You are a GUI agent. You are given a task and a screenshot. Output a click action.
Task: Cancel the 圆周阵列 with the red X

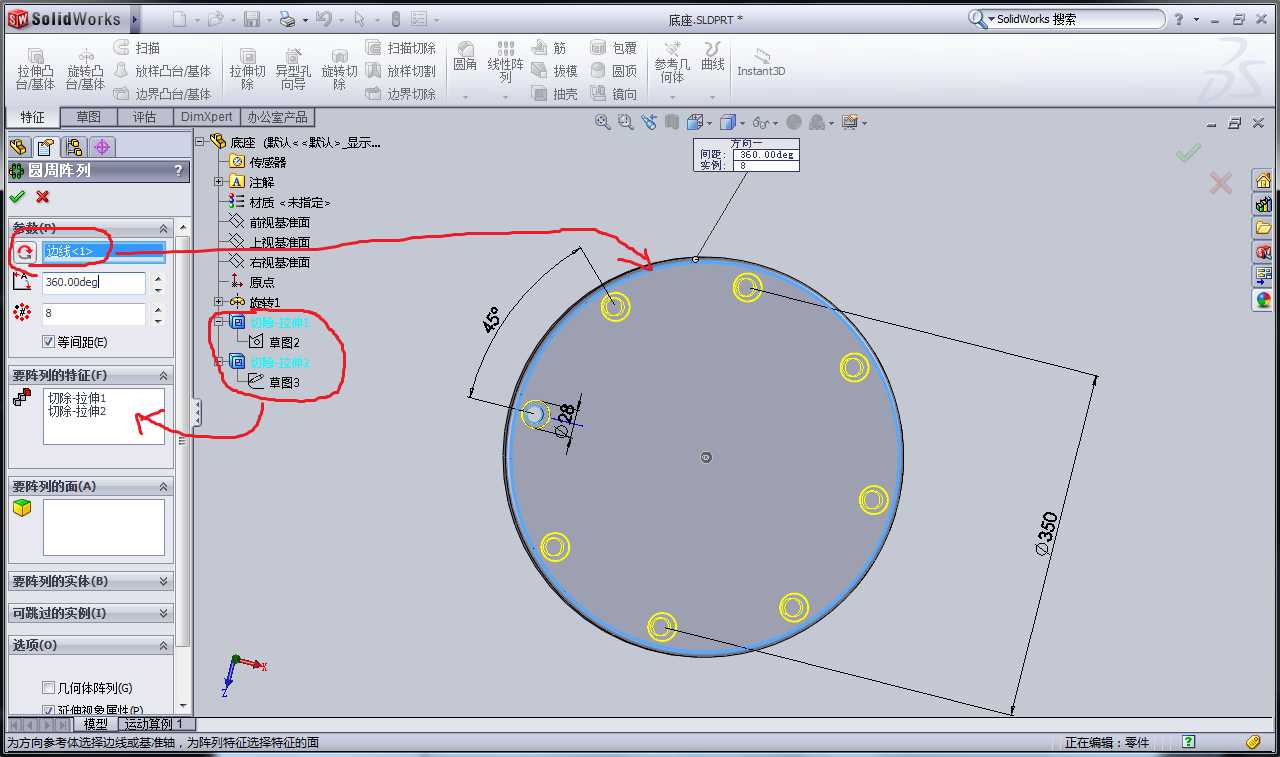[42, 197]
